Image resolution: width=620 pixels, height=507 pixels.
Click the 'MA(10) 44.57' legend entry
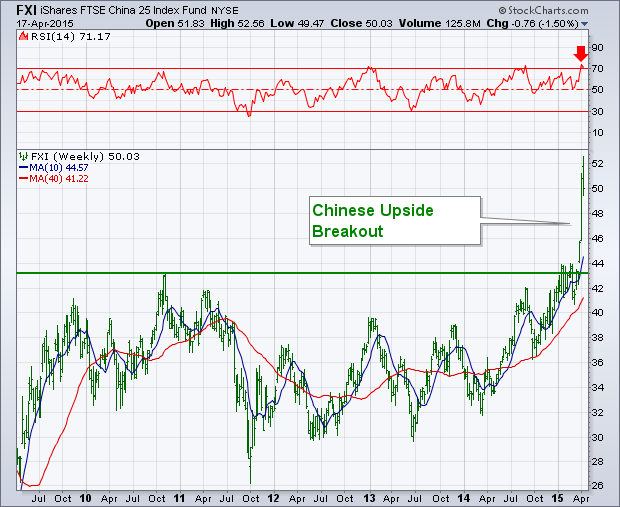coord(54,168)
